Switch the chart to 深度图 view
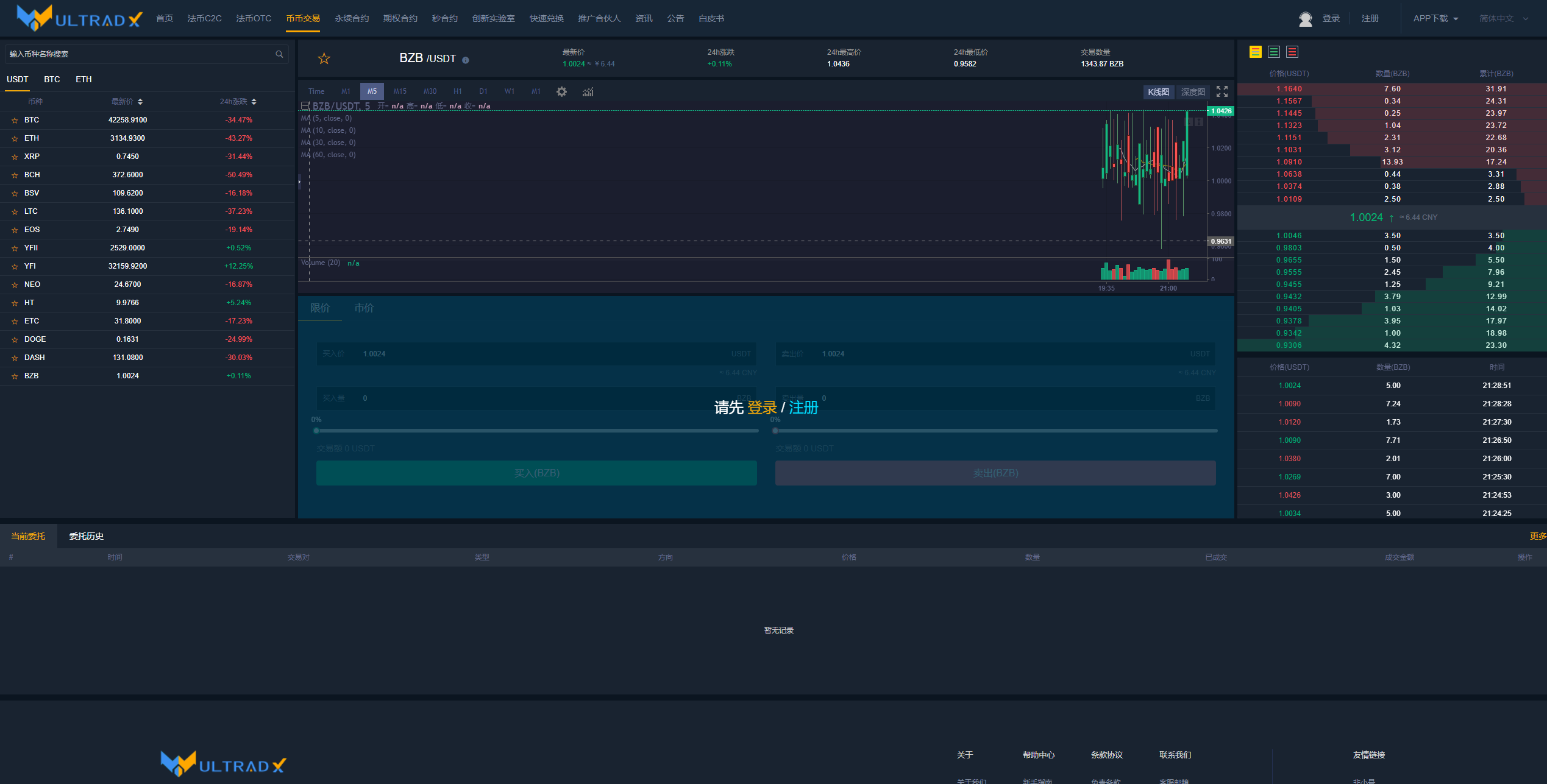 coord(1192,92)
